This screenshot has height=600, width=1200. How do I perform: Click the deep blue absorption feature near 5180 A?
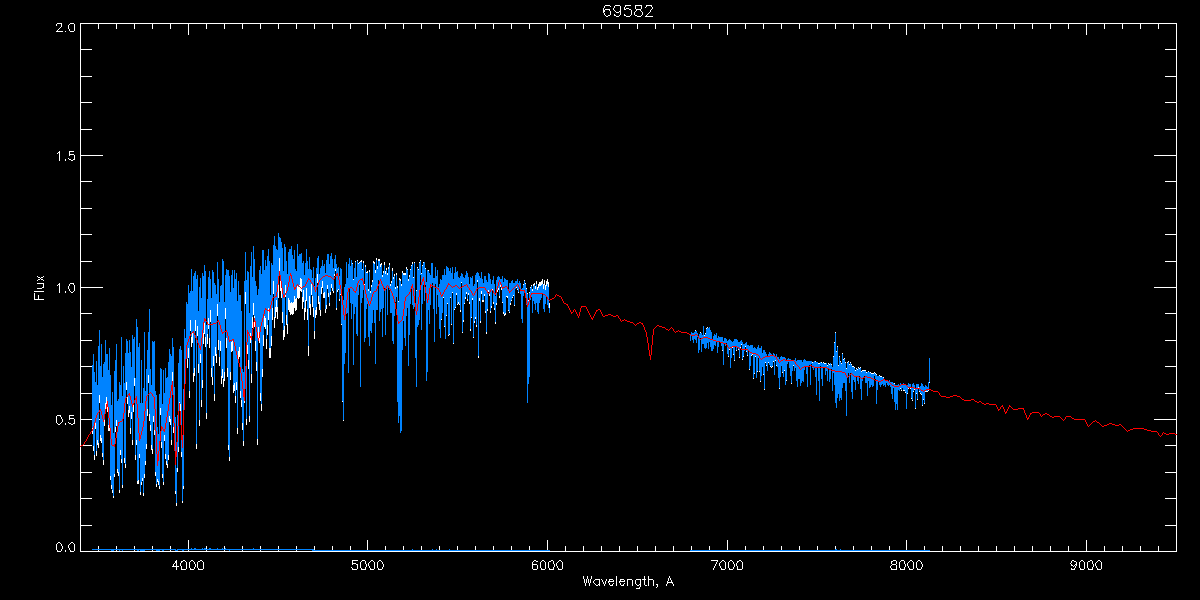(400, 380)
